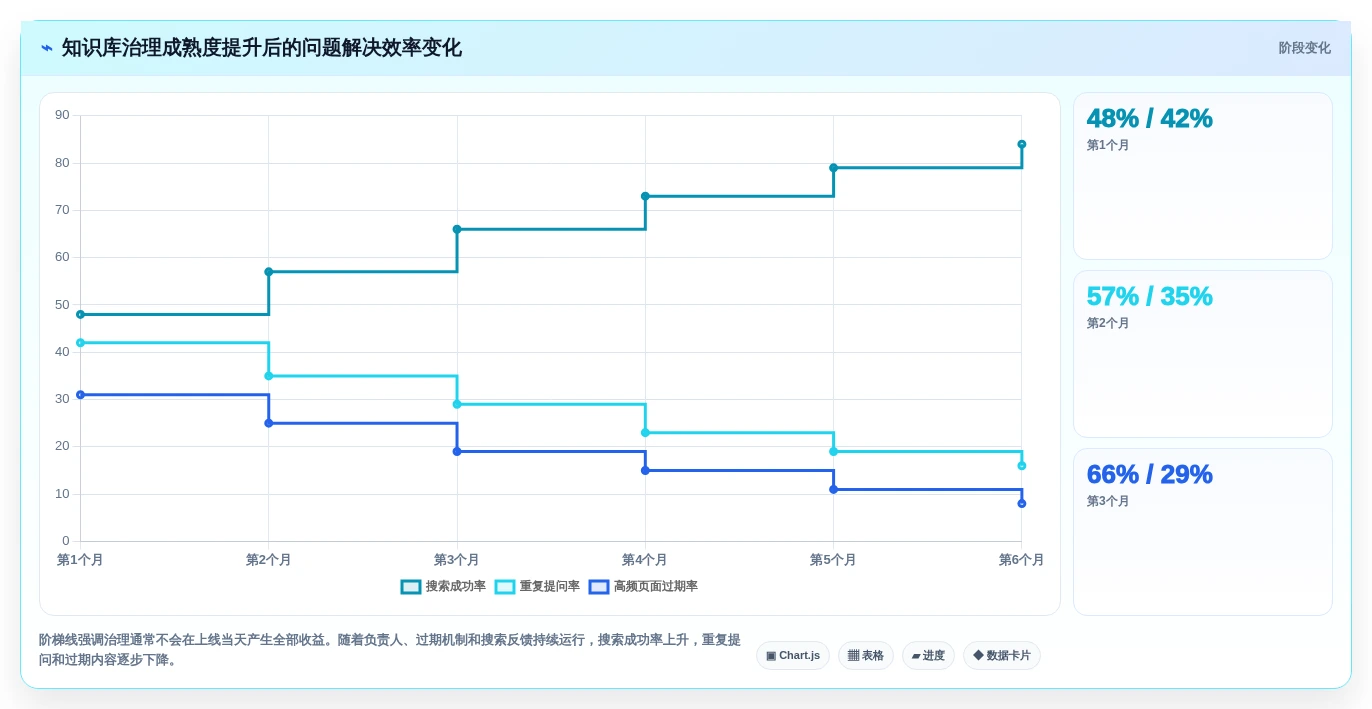Toggle the 搜索成功率 legend item

point(443,587)
